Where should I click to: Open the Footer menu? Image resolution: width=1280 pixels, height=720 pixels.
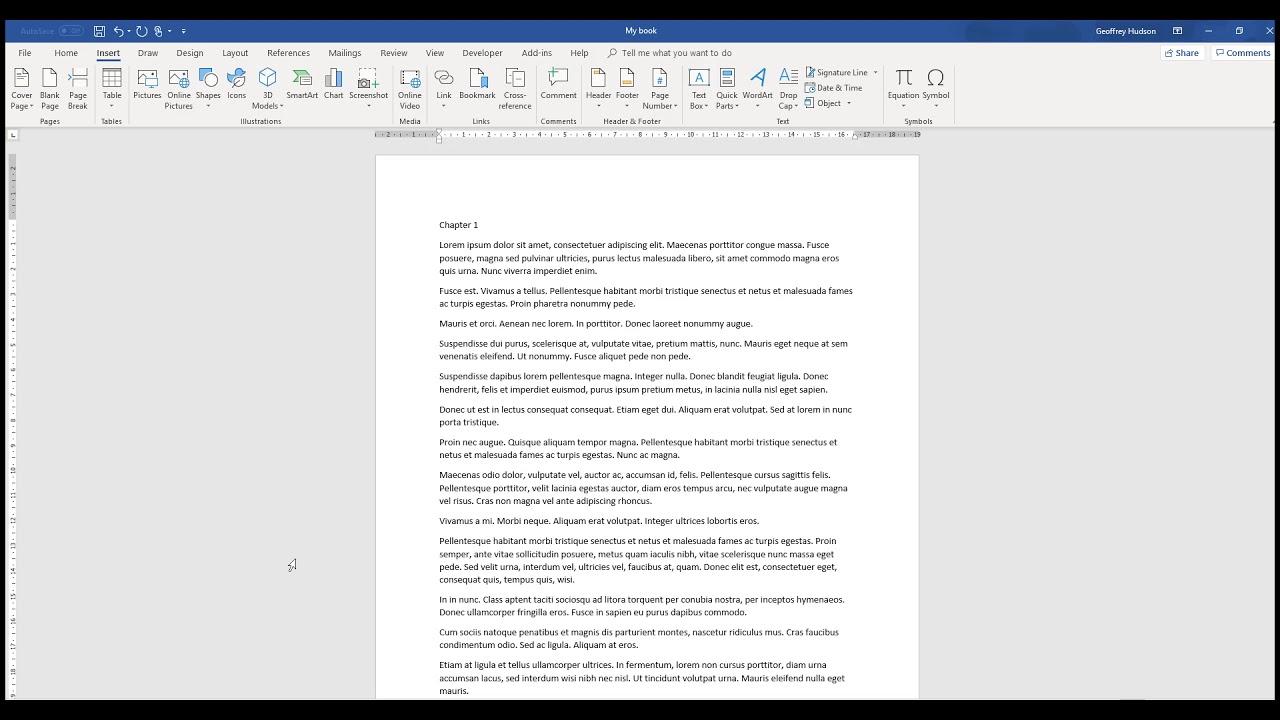point(627,89)
